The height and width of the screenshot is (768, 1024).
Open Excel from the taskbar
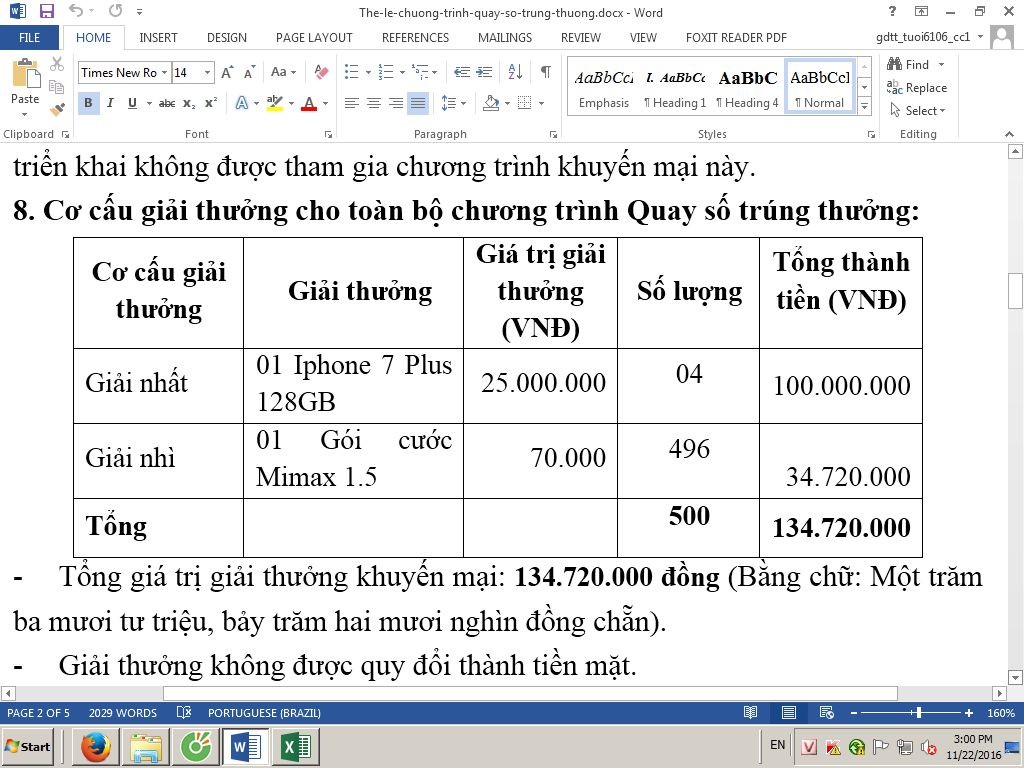click(296, 746)
